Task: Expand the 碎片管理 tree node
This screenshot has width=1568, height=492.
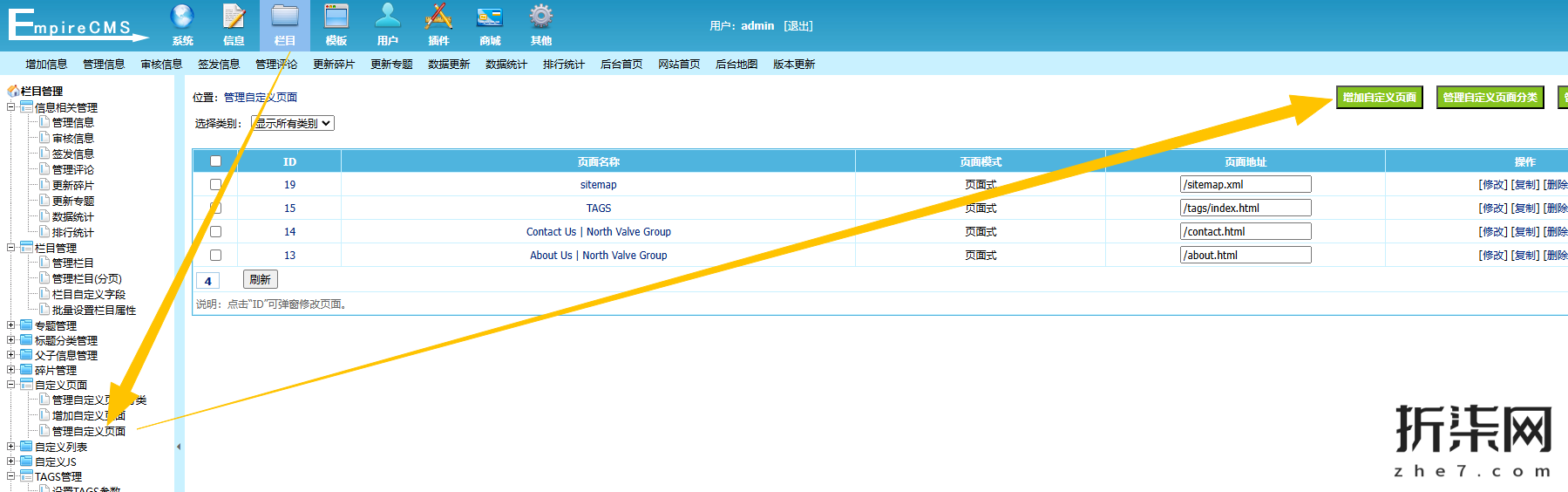Action: [x=10, y=370]
